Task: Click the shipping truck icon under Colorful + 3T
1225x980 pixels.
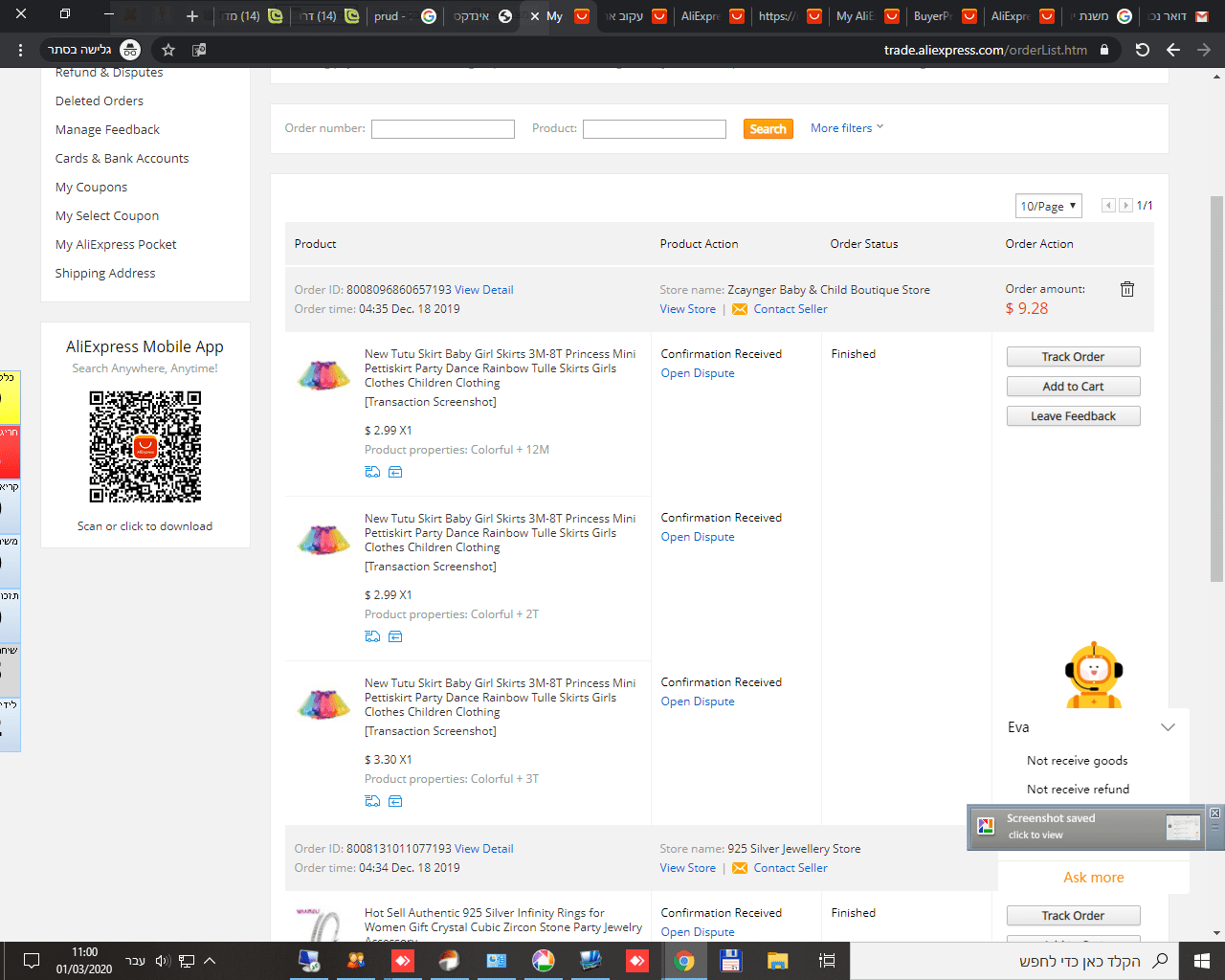Action: [x=373, y=801]
